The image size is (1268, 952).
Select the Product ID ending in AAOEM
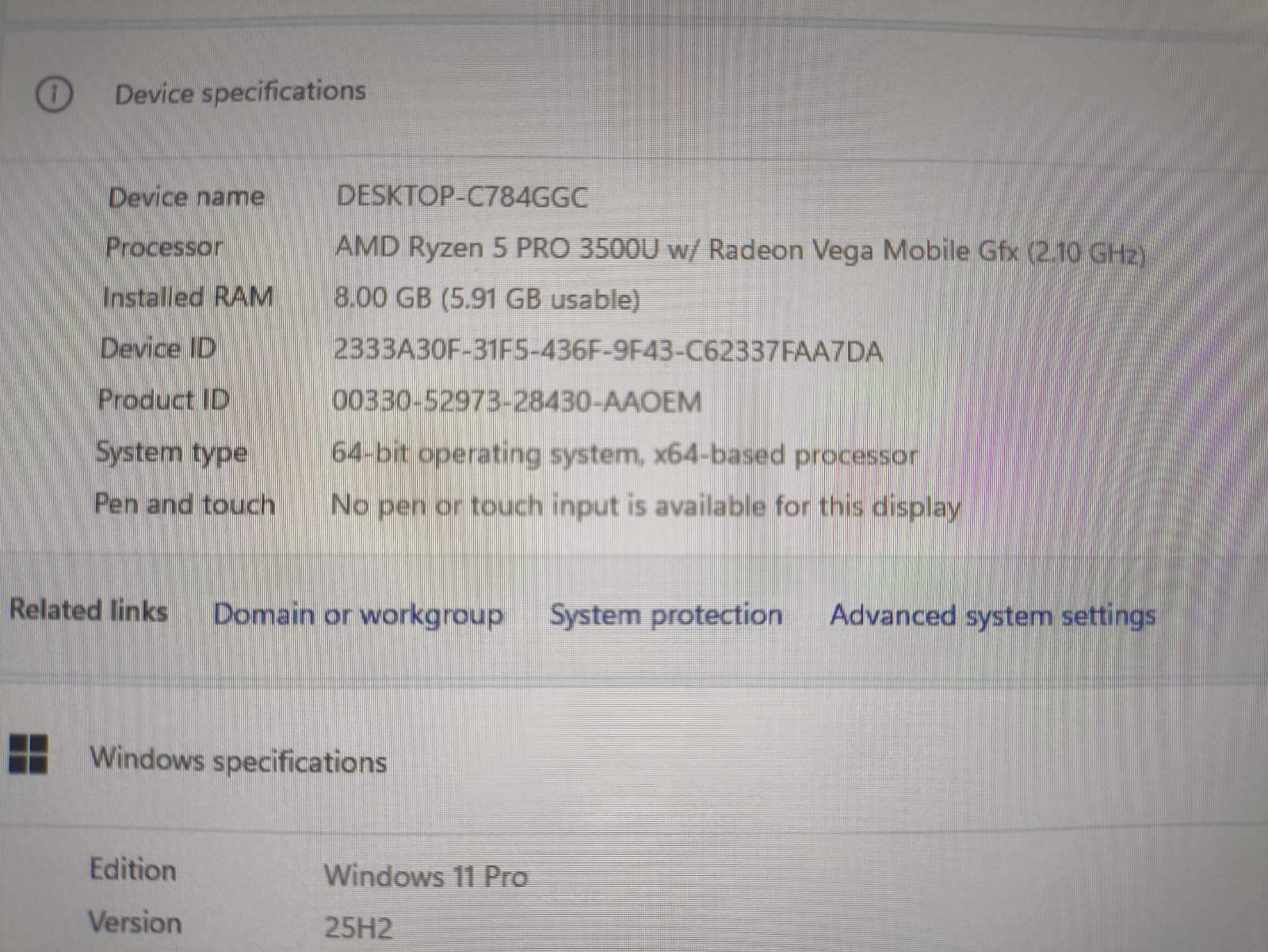(x=518, y=402)
